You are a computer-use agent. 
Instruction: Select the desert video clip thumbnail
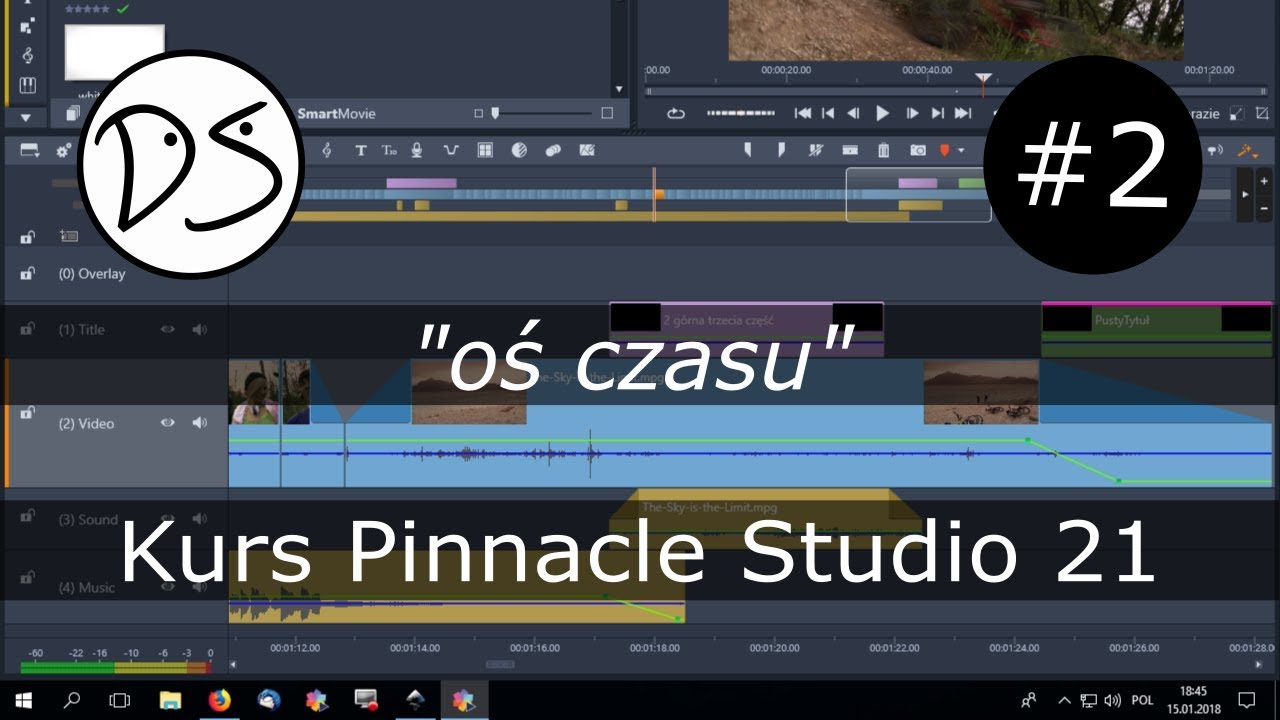(x=469, y=392)
